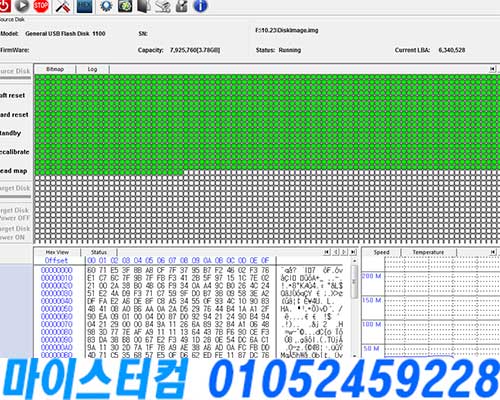Click the SN label in disk info
Image resolution: width=500 pixels, height=400 pixels.
[143, 34]
